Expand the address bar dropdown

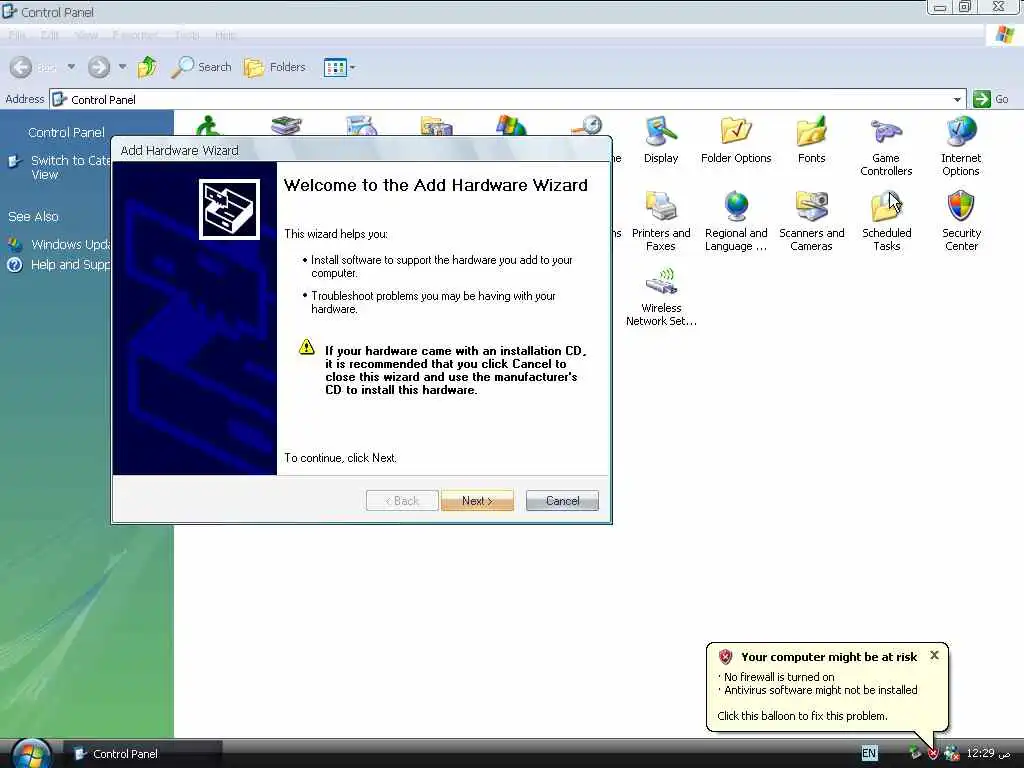[957, 100]
